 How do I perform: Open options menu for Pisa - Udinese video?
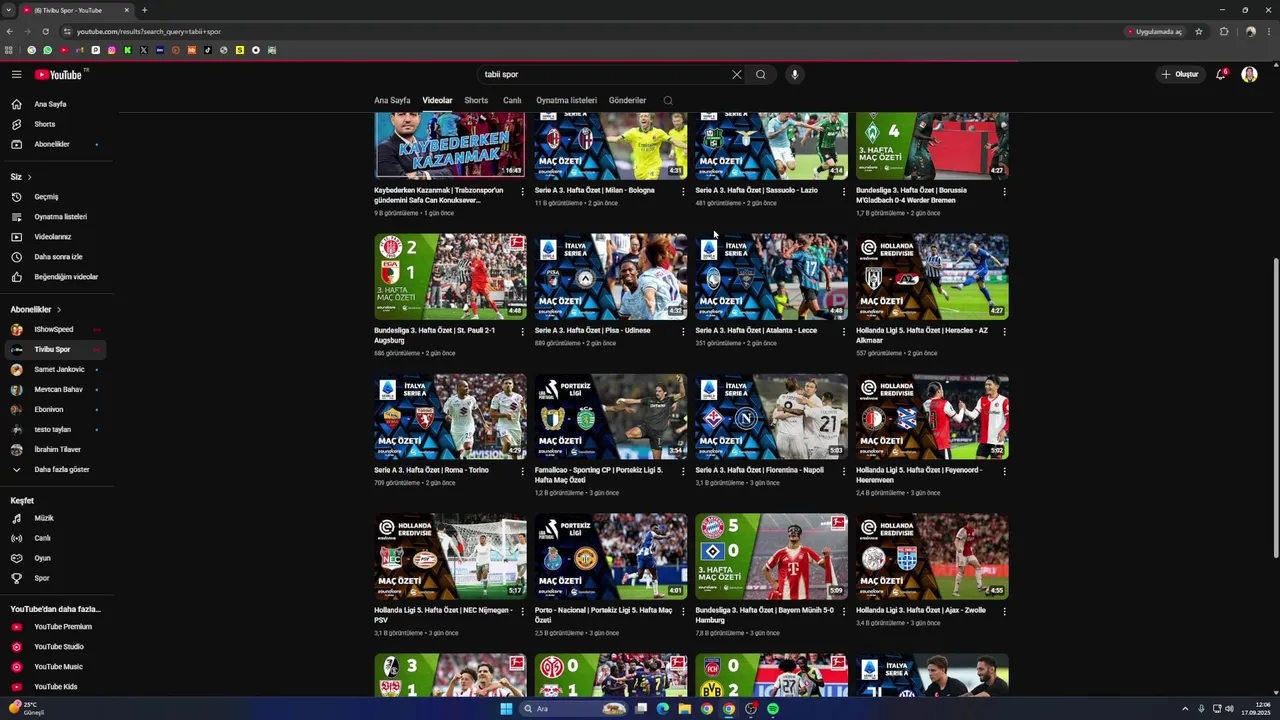(683, 331)
